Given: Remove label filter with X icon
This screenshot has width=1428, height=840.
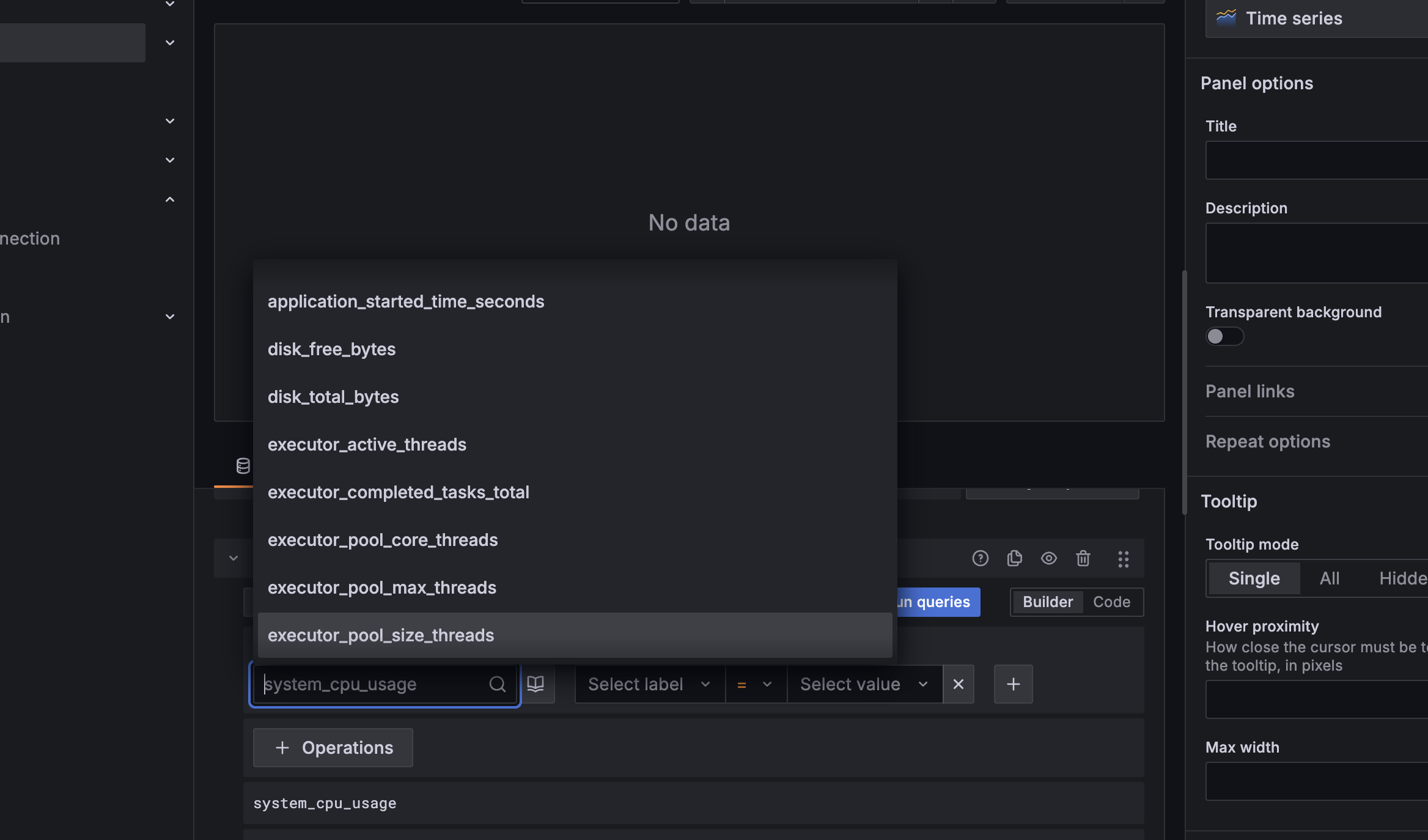Looking at the screenshot, I should 959,684.
